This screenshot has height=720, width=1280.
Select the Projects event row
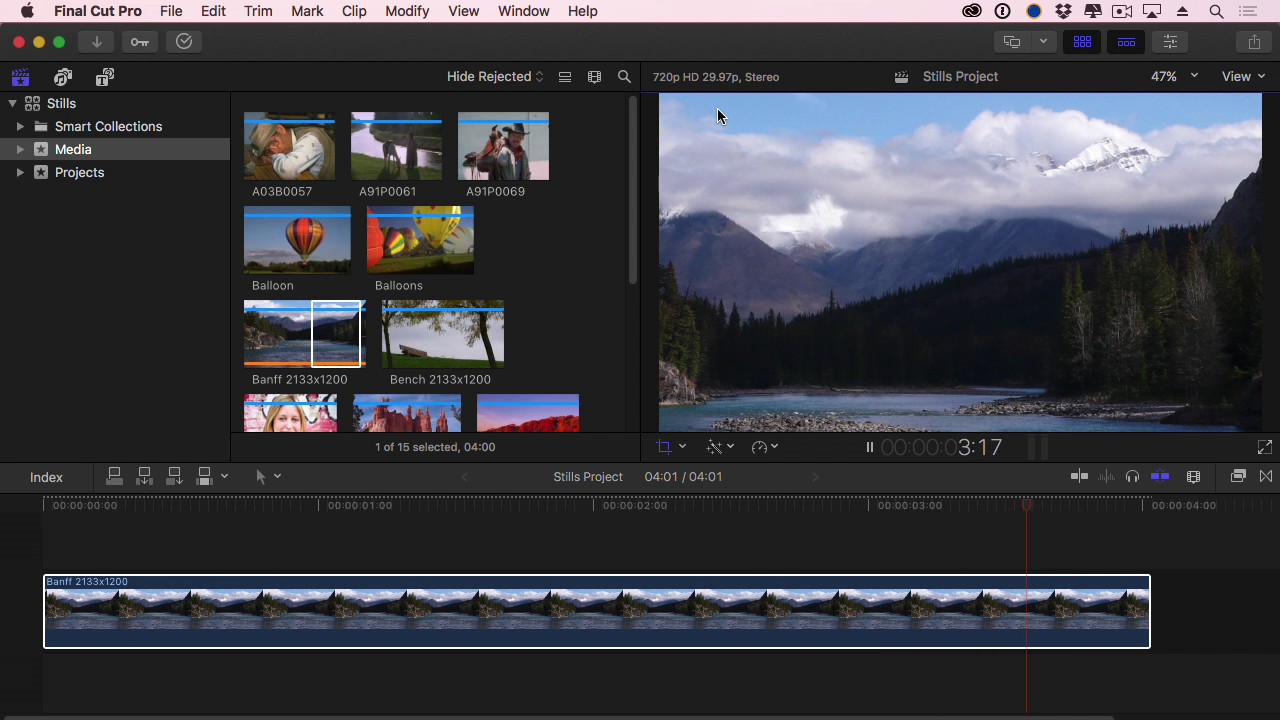pos(115,173)
